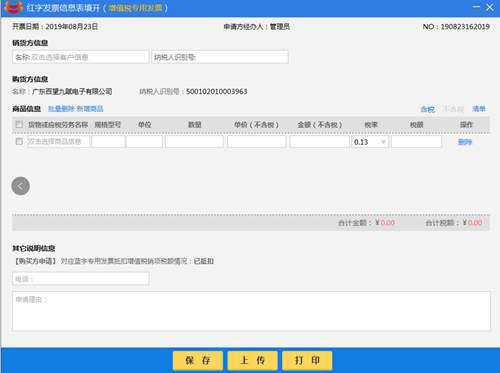The height and width of the screenshot is (373, 500).
Task: Click the 数量 column header
Action: point(195,125)
